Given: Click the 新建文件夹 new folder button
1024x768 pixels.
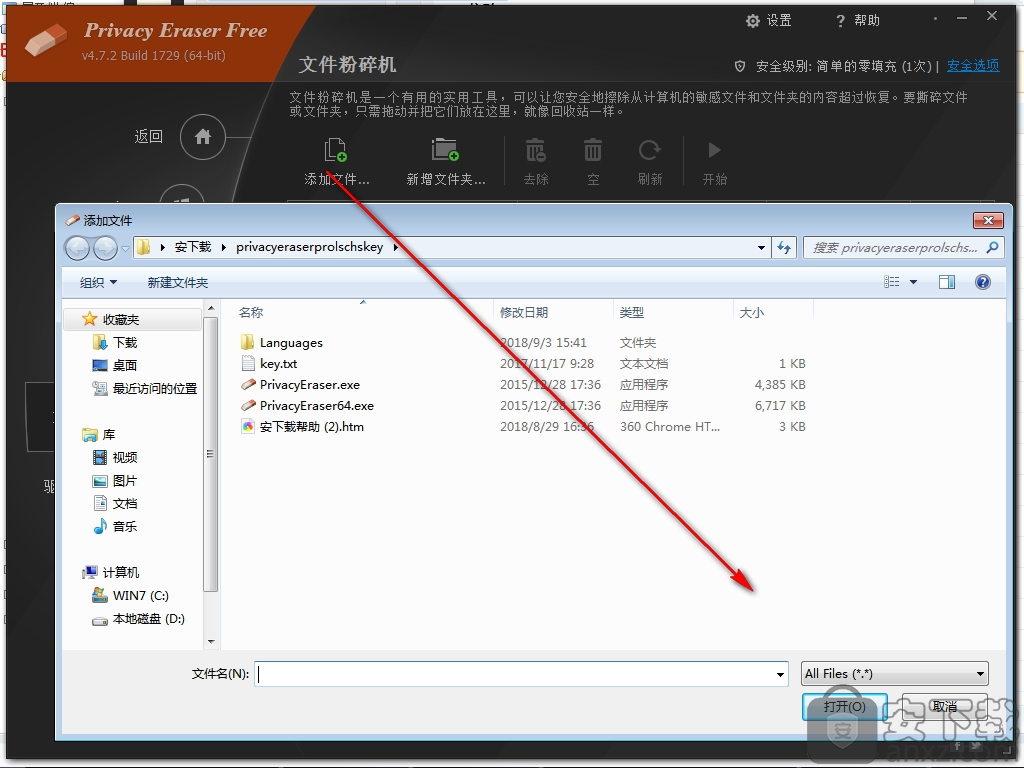Looking at the screenshot, I should pyautogui.click(x=178, y=283).
